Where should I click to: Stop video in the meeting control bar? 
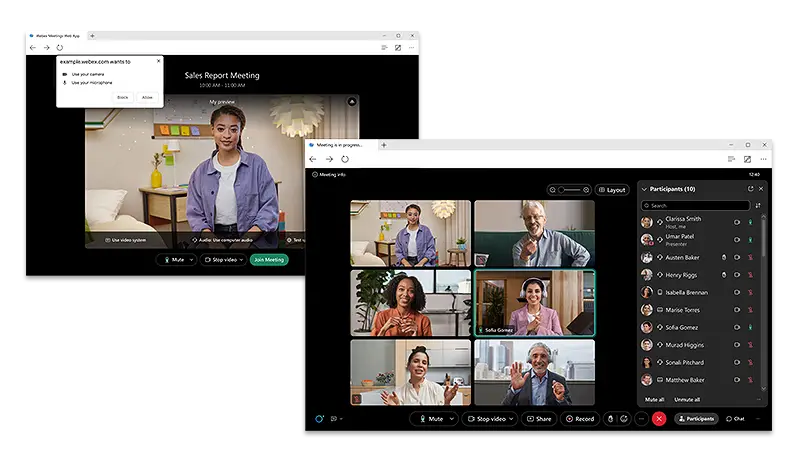click(487, 419)
